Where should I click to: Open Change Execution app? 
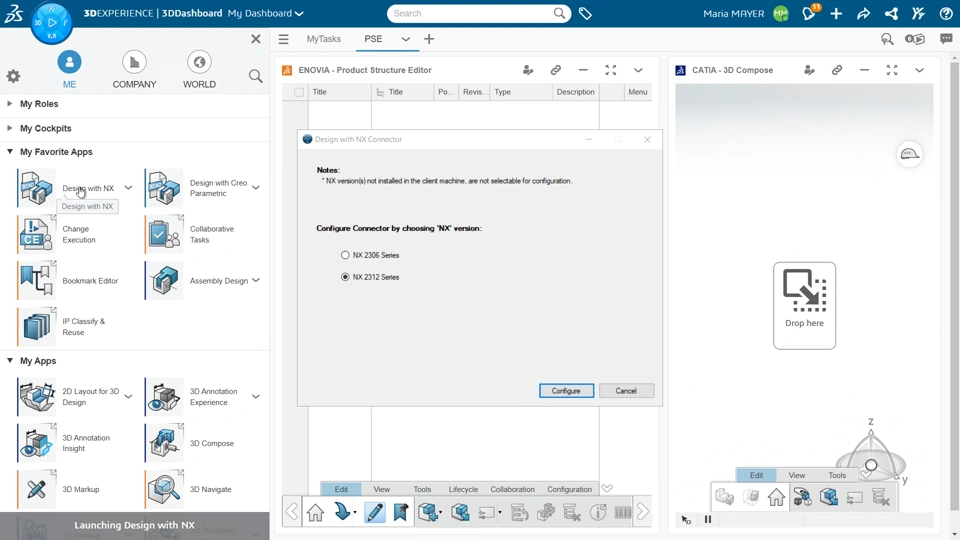[37, 234]
